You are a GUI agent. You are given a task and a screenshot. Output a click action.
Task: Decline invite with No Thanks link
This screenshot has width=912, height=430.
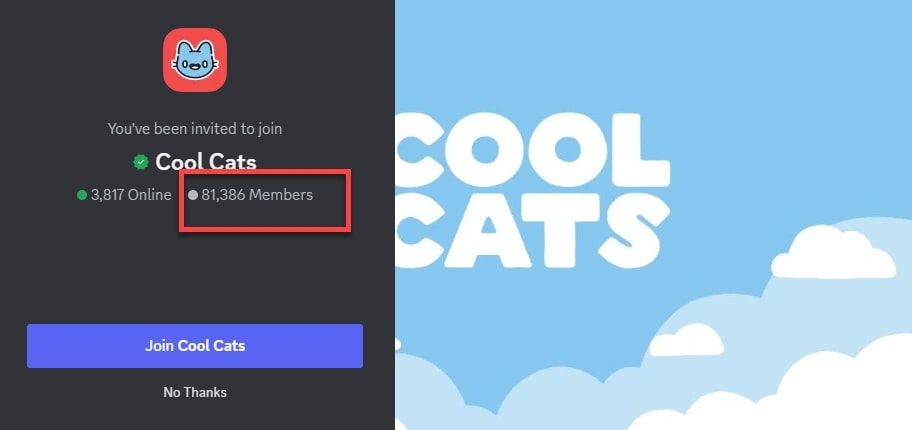pos(195,392)
